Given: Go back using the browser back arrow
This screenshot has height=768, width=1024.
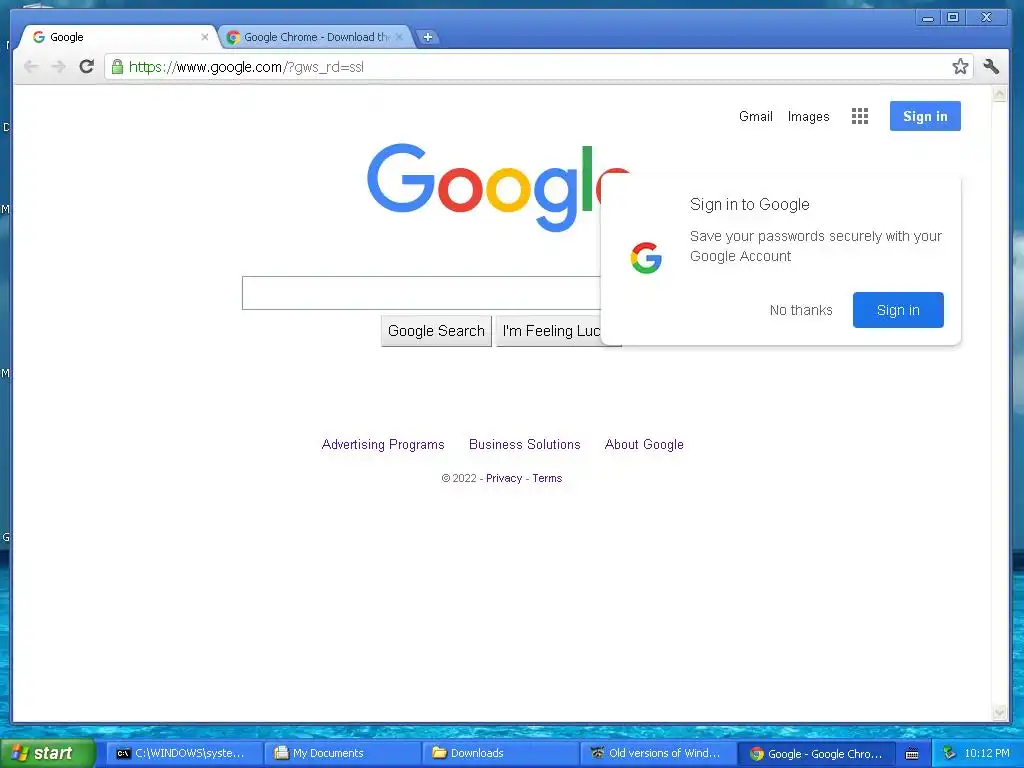Looking at the screenshot, I should click(x=31, y=67).
